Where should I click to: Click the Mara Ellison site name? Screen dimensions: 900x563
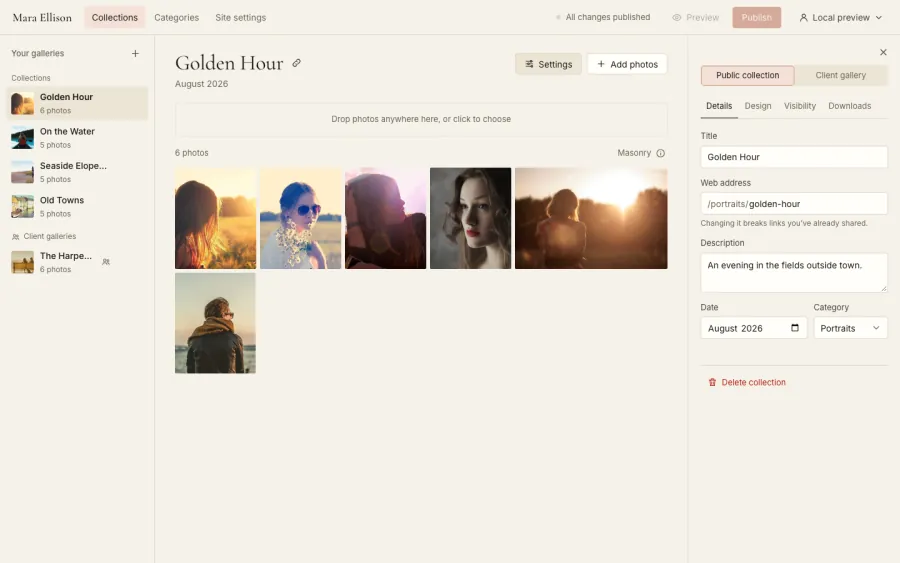click(x=42, y=18)
